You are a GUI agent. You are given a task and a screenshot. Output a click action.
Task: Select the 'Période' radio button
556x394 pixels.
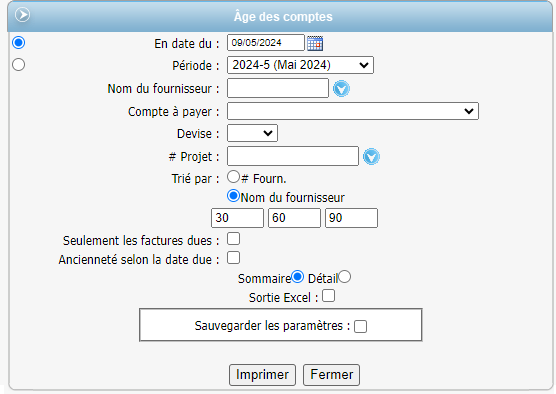(x=18, y=65)
